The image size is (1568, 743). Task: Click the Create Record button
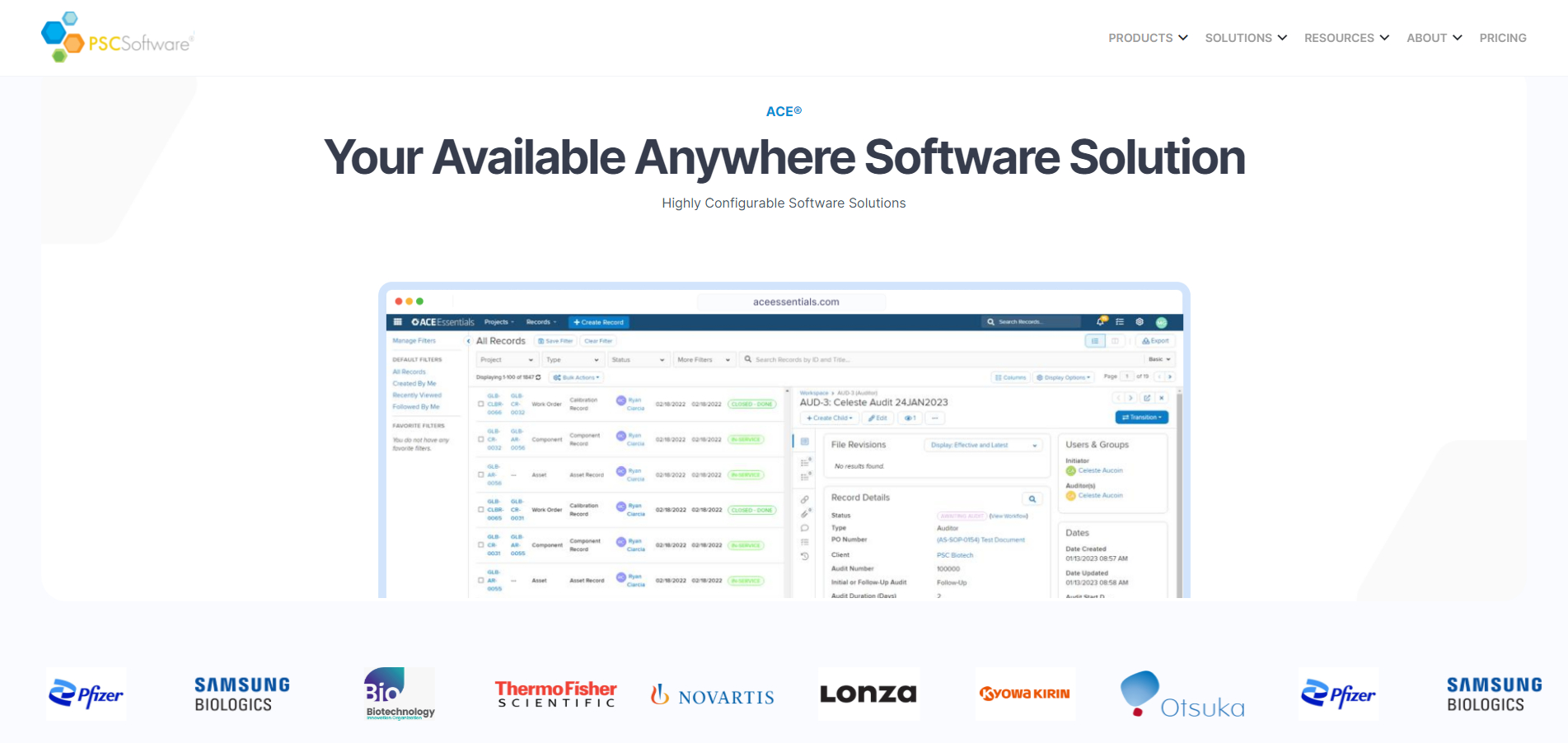599,322
